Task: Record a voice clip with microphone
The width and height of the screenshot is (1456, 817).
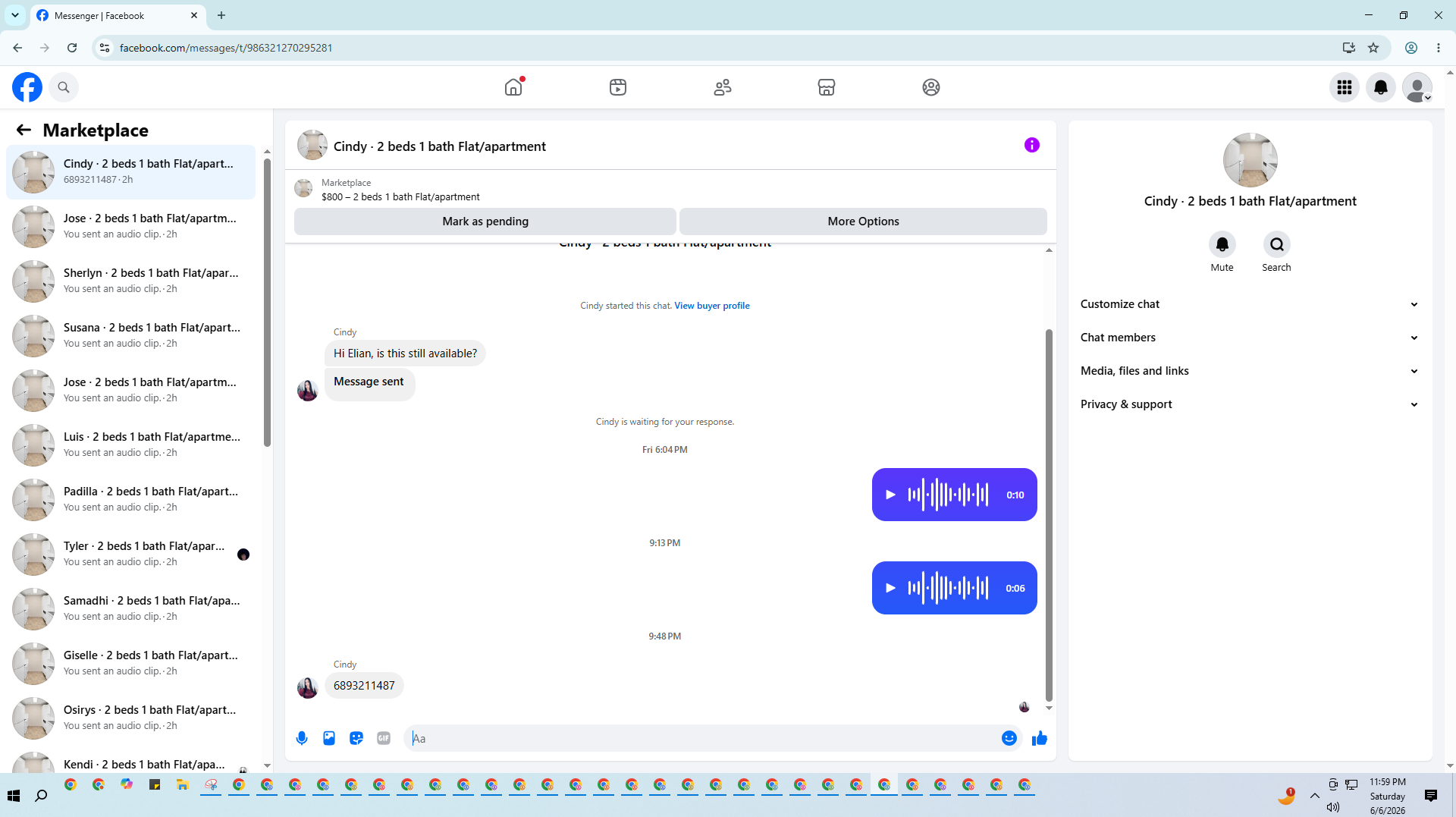Action: coord(302,738)
